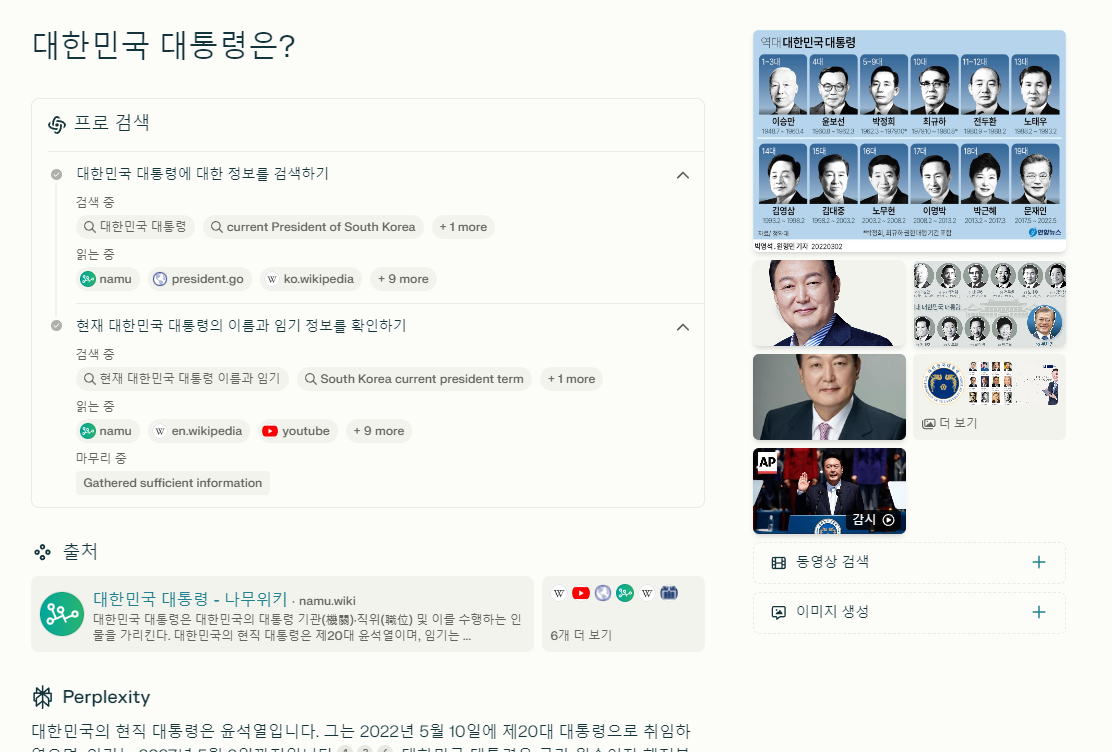Click the video search film icon
The image size is (1112, 752).
click(x=779, y=563)
